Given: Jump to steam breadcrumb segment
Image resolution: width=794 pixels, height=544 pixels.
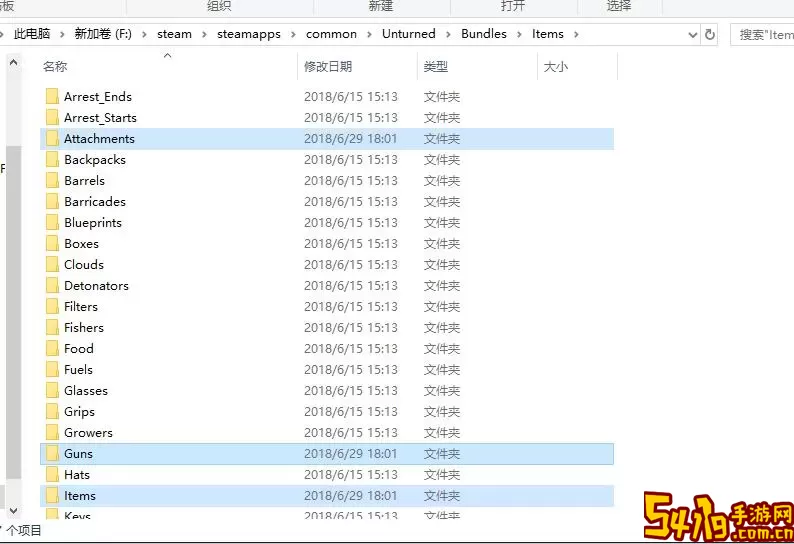Looking at the screenshot, I should (x=174, y=34).
